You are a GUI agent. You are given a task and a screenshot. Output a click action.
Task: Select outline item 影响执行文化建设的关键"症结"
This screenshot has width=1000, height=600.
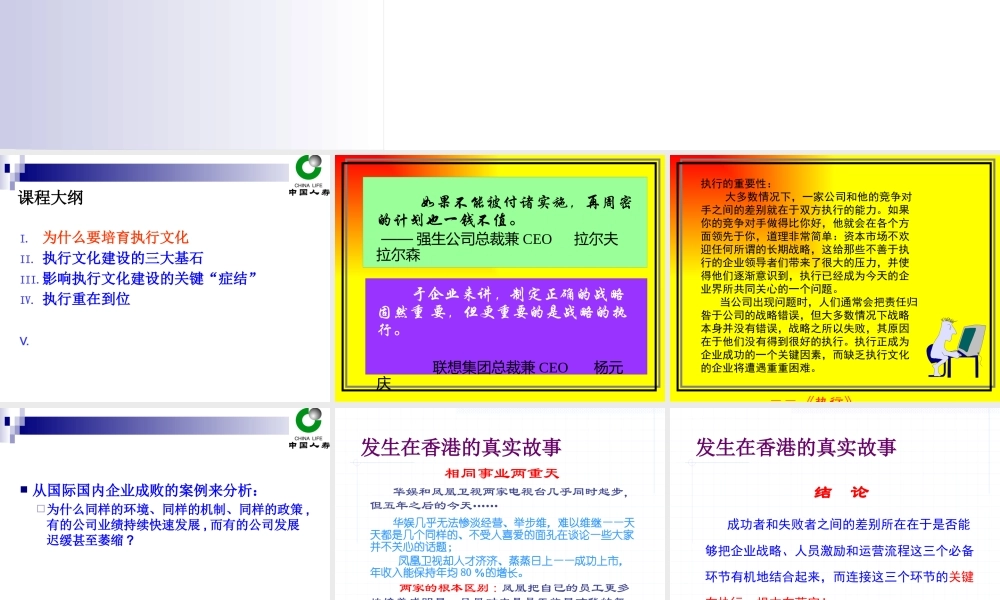point(149,278)
